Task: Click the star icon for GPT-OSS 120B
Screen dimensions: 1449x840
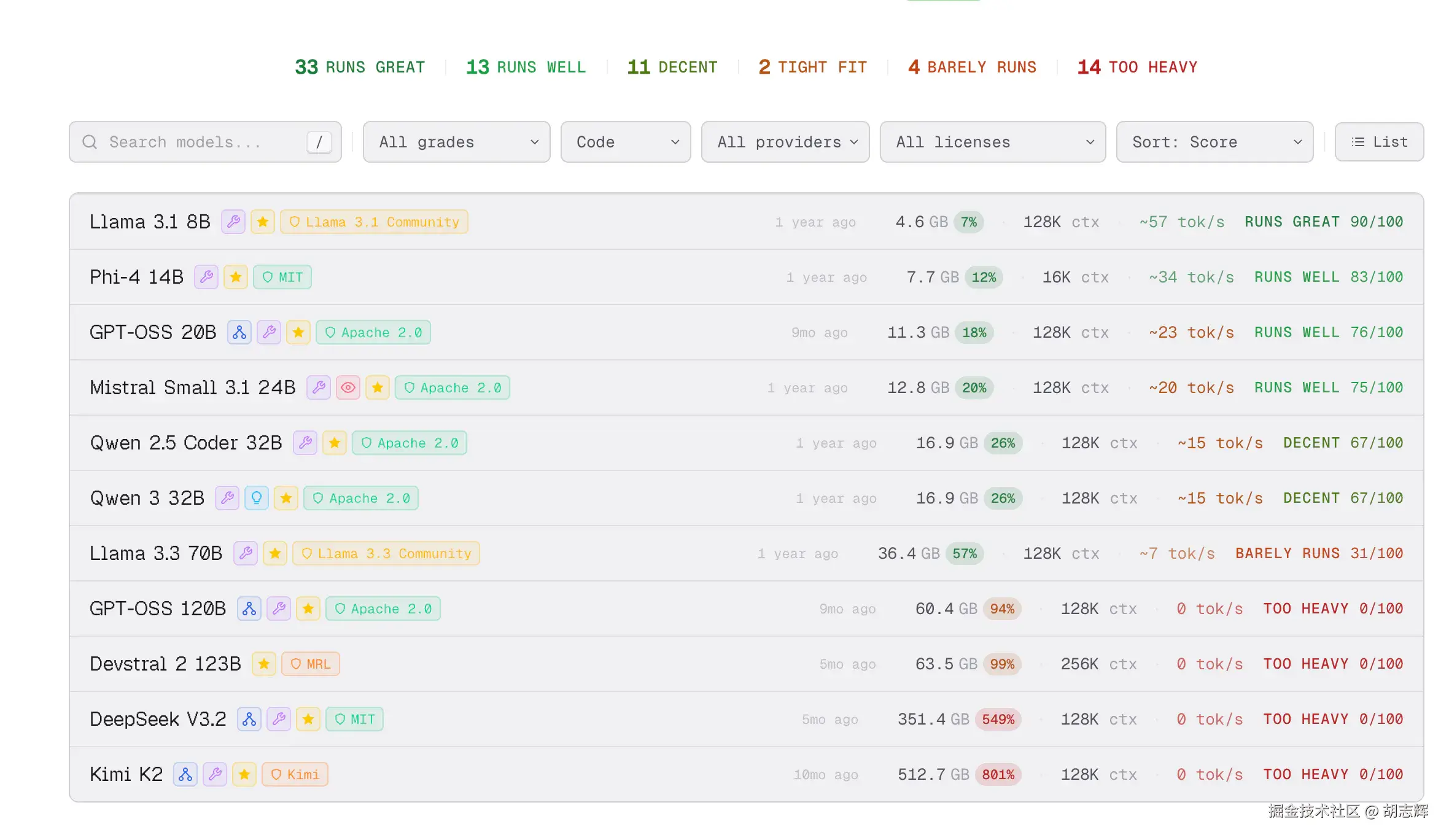Action: [308, 609]
